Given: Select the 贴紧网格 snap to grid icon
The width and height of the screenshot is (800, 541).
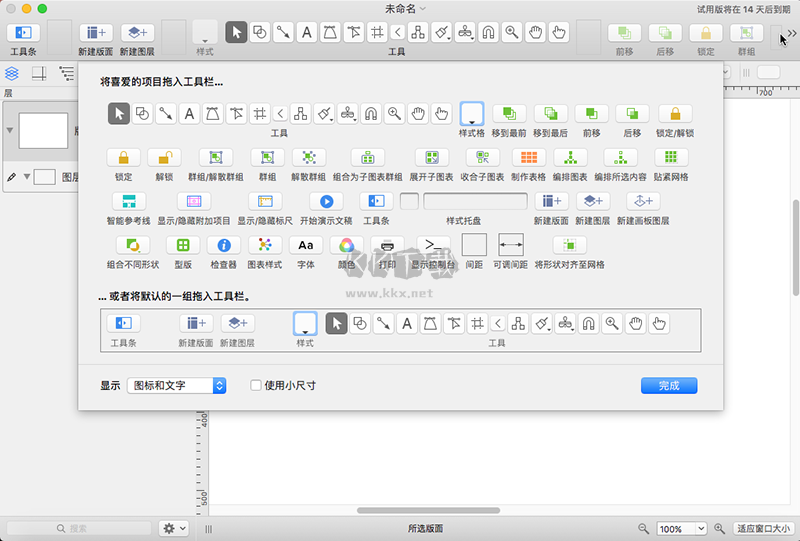Looking at the screenshot, I should click(x=672, y=157).
